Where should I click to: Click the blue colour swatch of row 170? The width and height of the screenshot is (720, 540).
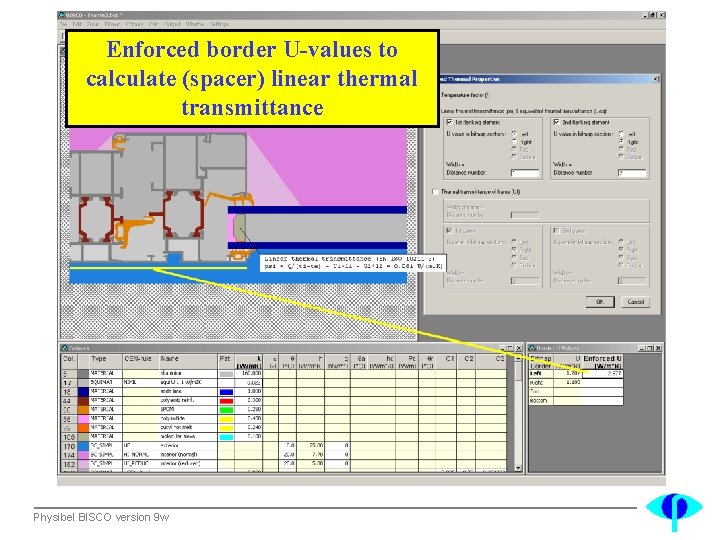coord(83,446)
